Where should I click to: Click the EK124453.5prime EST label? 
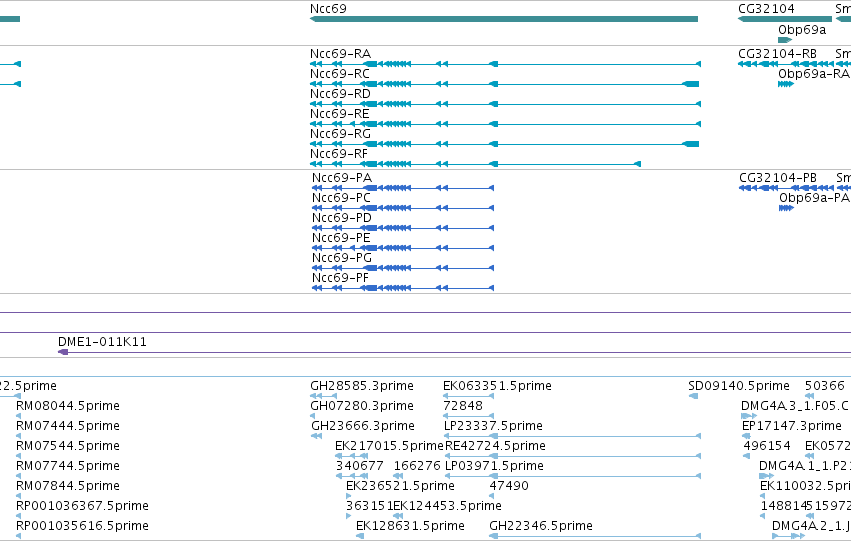447,506
